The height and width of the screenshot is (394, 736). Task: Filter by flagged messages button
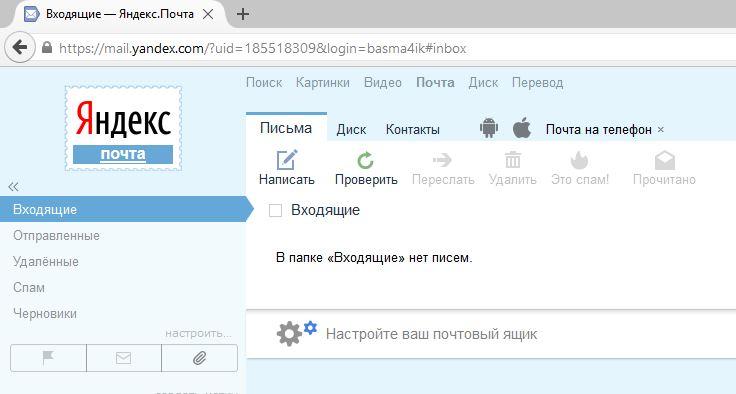point(48,358)
